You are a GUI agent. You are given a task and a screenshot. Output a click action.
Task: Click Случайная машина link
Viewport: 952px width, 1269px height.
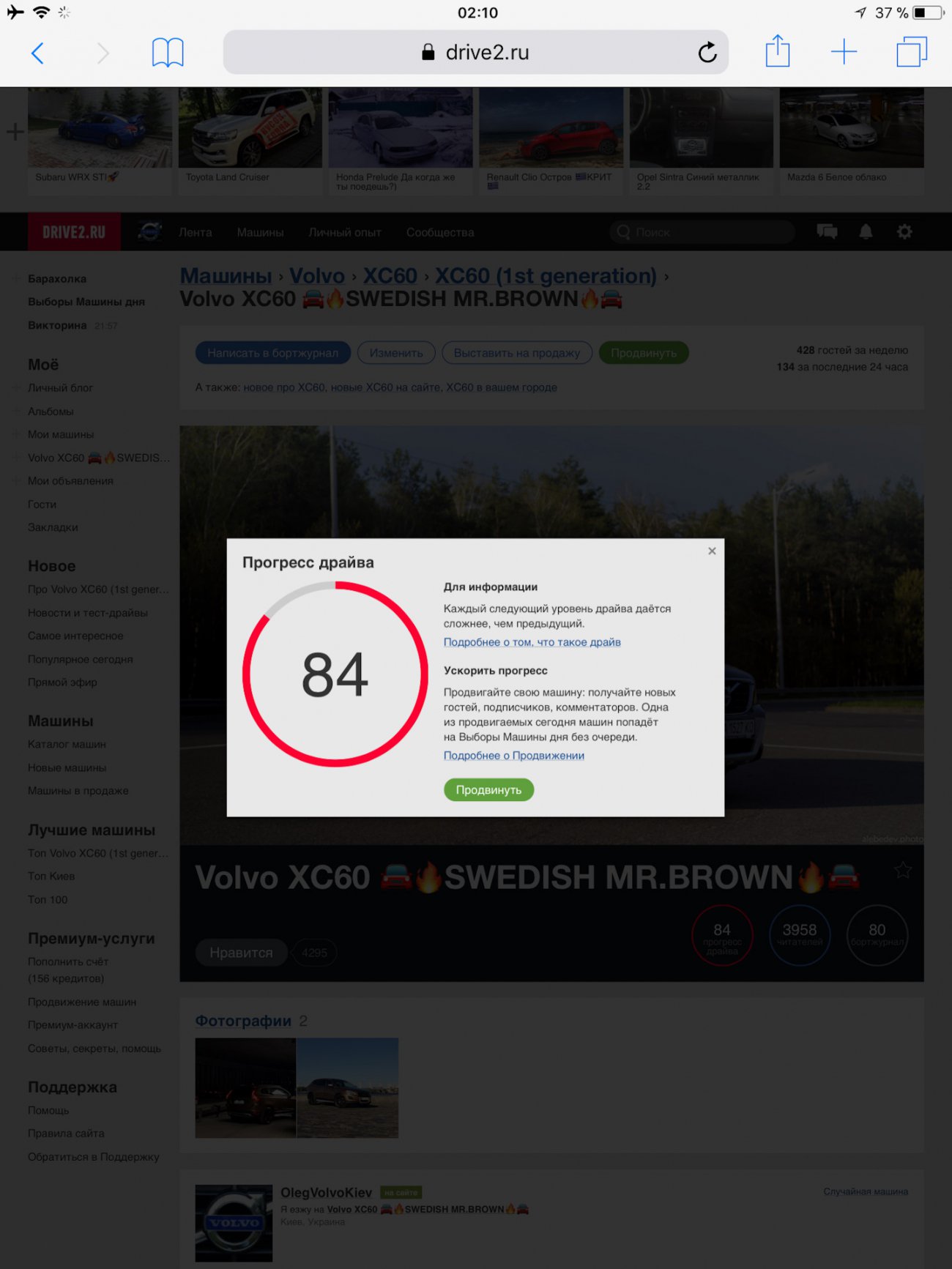[866, 1192]
